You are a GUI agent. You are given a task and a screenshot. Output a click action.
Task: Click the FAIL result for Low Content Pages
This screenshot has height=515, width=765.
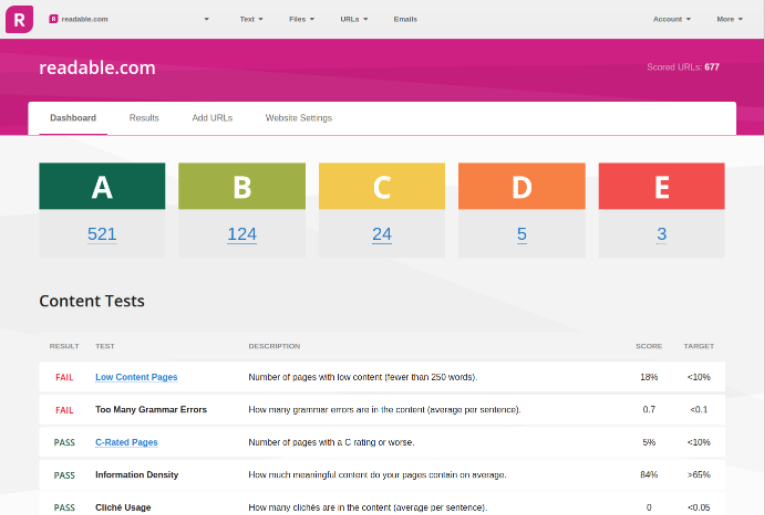pos(64,377)
